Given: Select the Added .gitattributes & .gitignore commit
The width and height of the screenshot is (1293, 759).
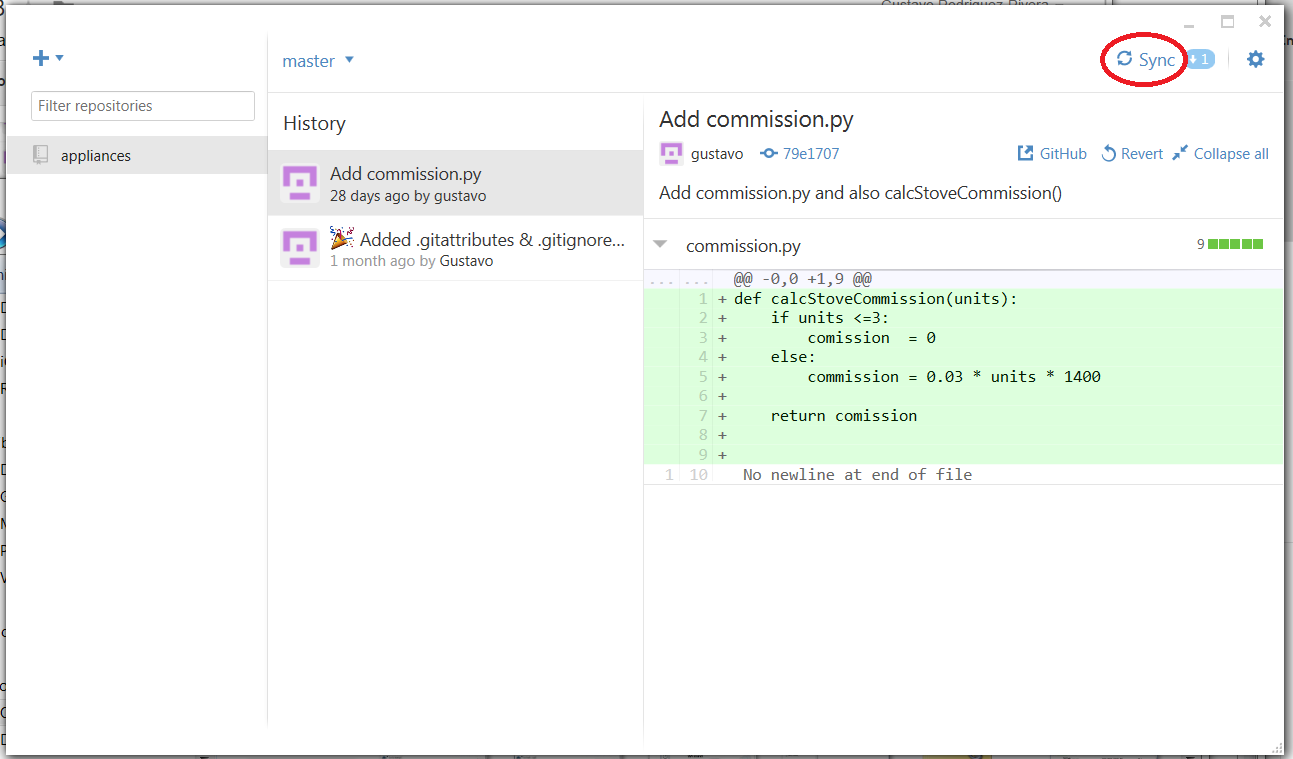Looking at the screenshot, I should coord(455,248).
